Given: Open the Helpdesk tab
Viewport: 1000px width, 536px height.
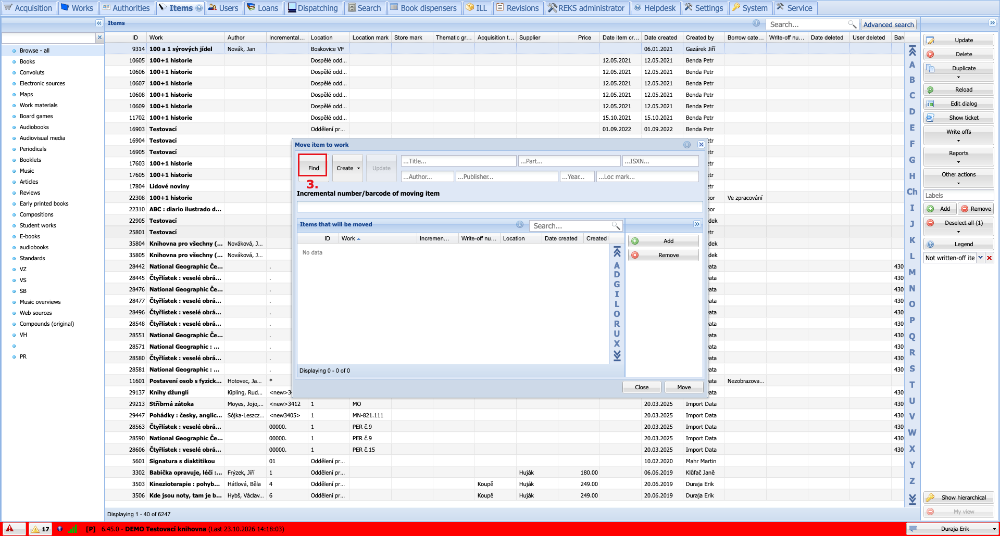Looking at the screenshot, I should click(654, 8).
